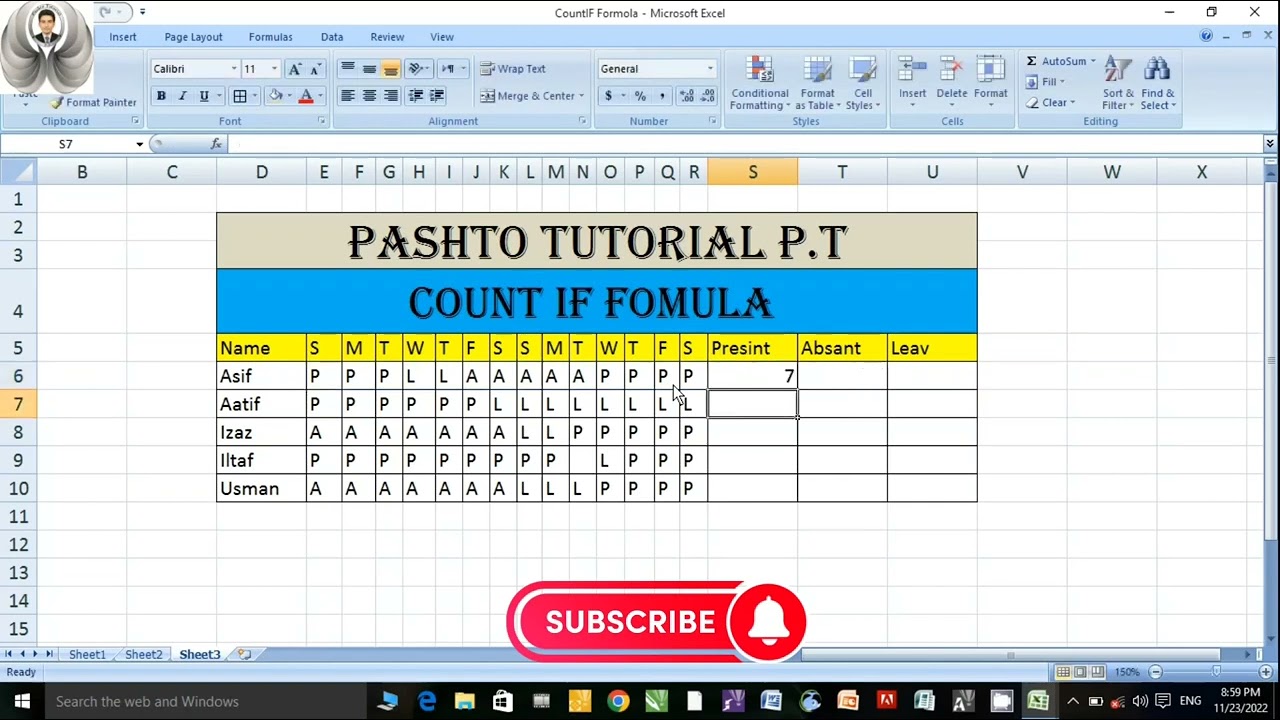The height and width of the screenshot is (720, 1280).
Task: Click the Format Painter brush
Action: tap(58, 102)
